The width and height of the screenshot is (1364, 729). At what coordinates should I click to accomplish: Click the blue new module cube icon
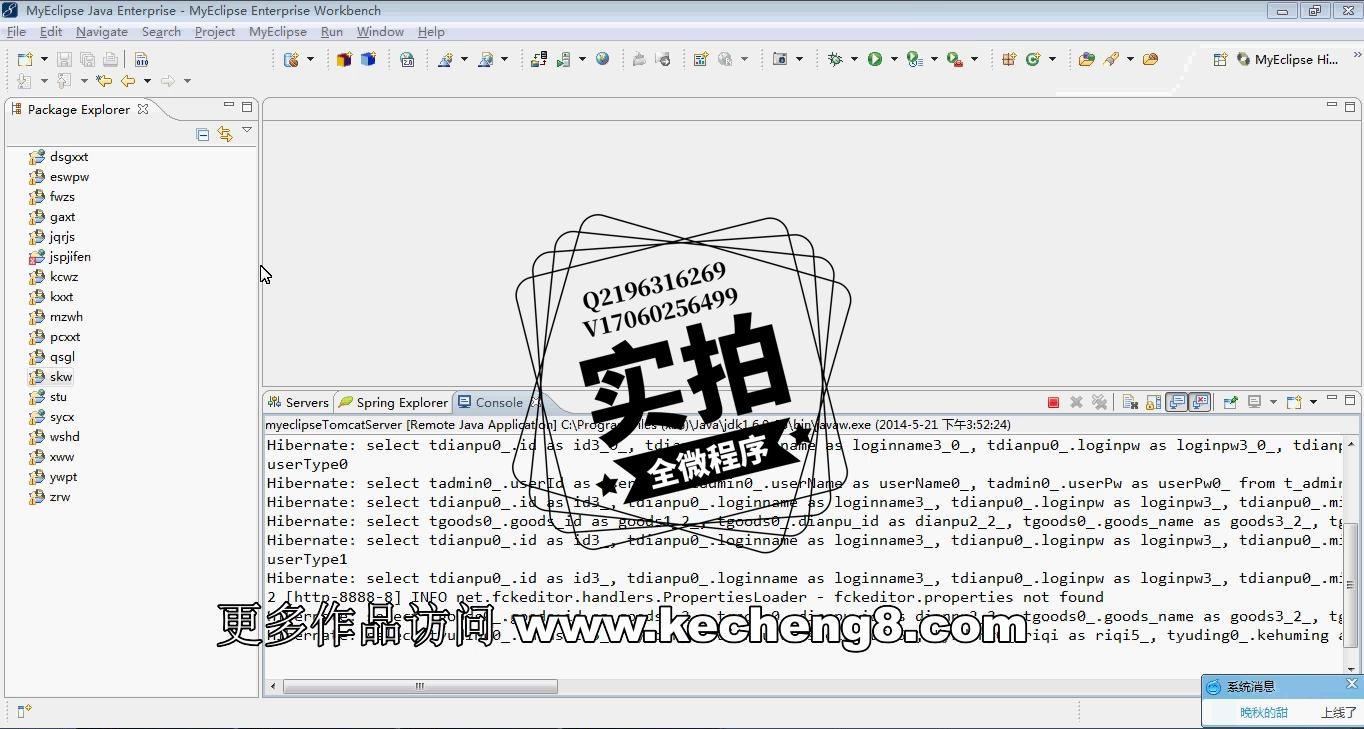point(368,59)
